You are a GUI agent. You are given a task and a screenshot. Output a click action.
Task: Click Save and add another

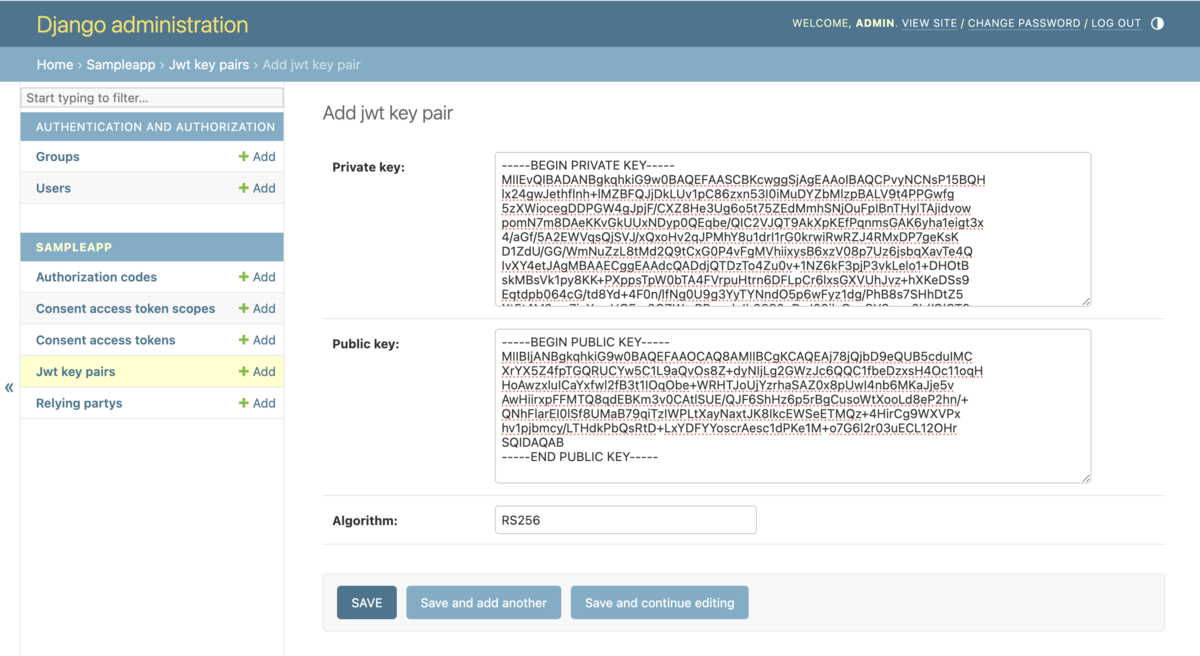pos(483,602)
